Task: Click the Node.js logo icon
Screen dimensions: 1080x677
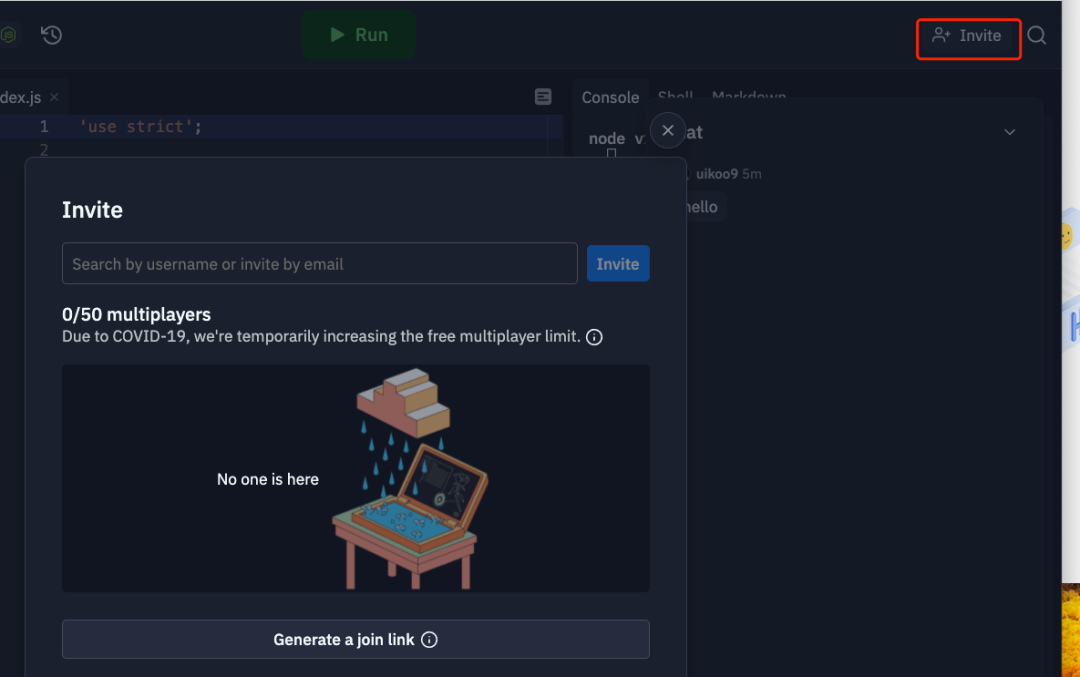Action: [x=8, y=34]
